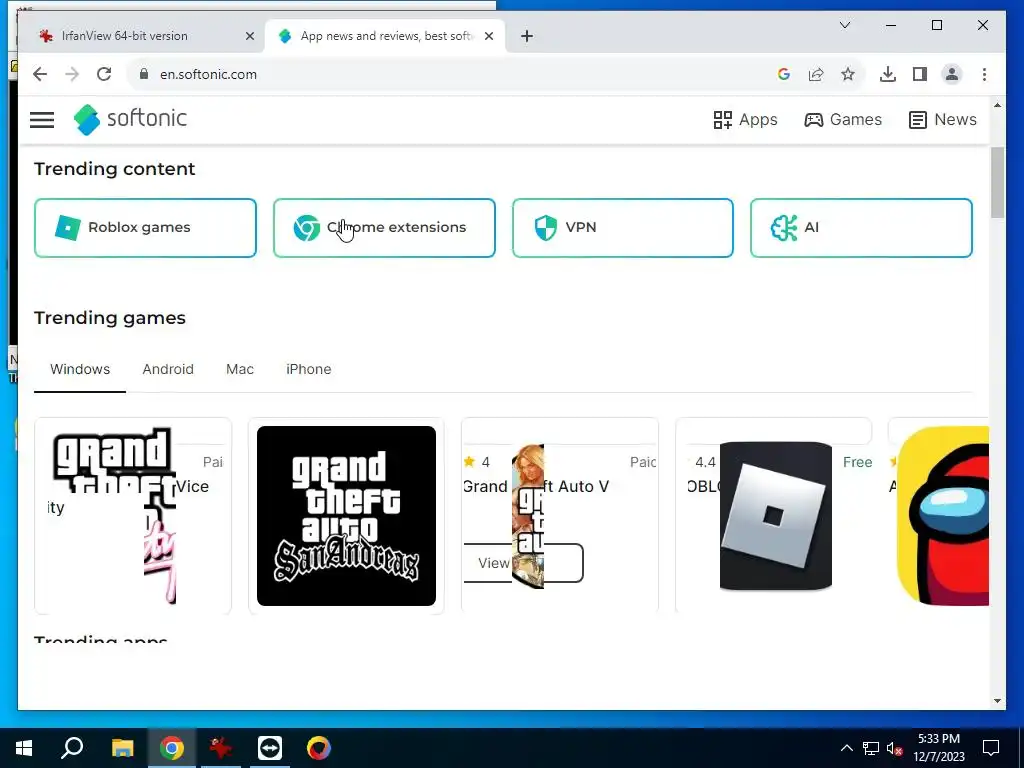Bookmark this tab with star icon
The width and height of the screenshot is (1024, 768).
[x=848, y=74]
